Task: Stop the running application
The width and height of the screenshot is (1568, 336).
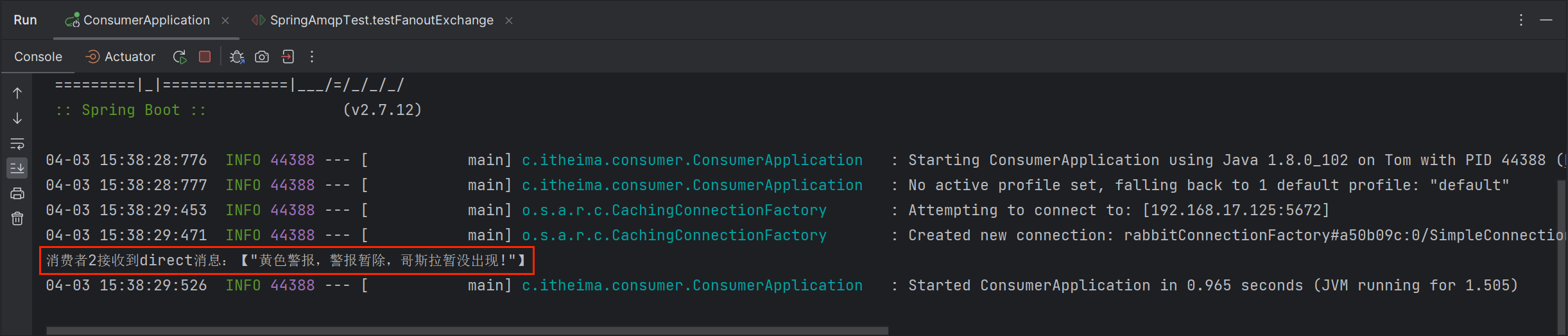Action: (205, 57)
